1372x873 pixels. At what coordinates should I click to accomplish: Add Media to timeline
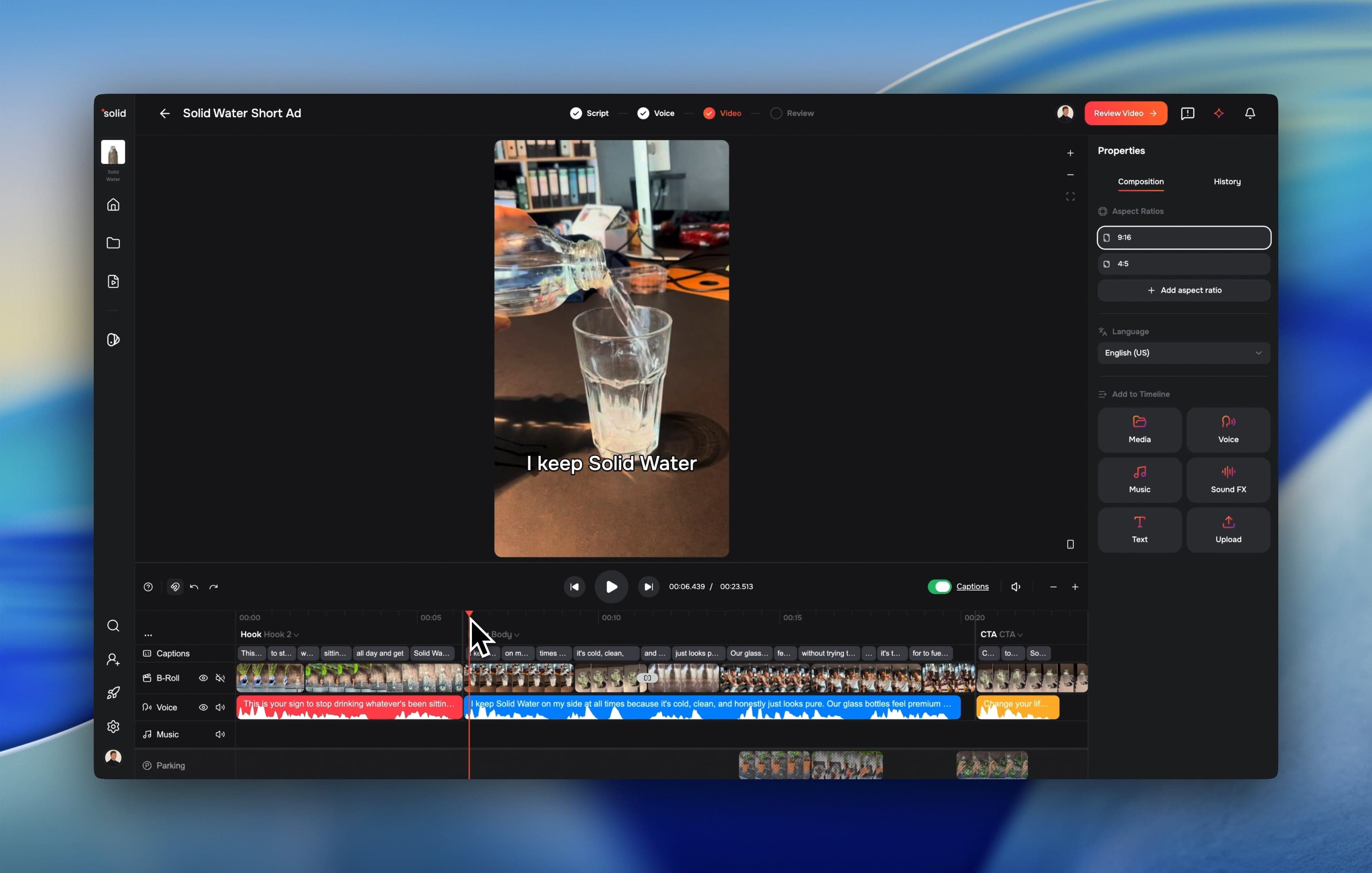click(1139, 430)
